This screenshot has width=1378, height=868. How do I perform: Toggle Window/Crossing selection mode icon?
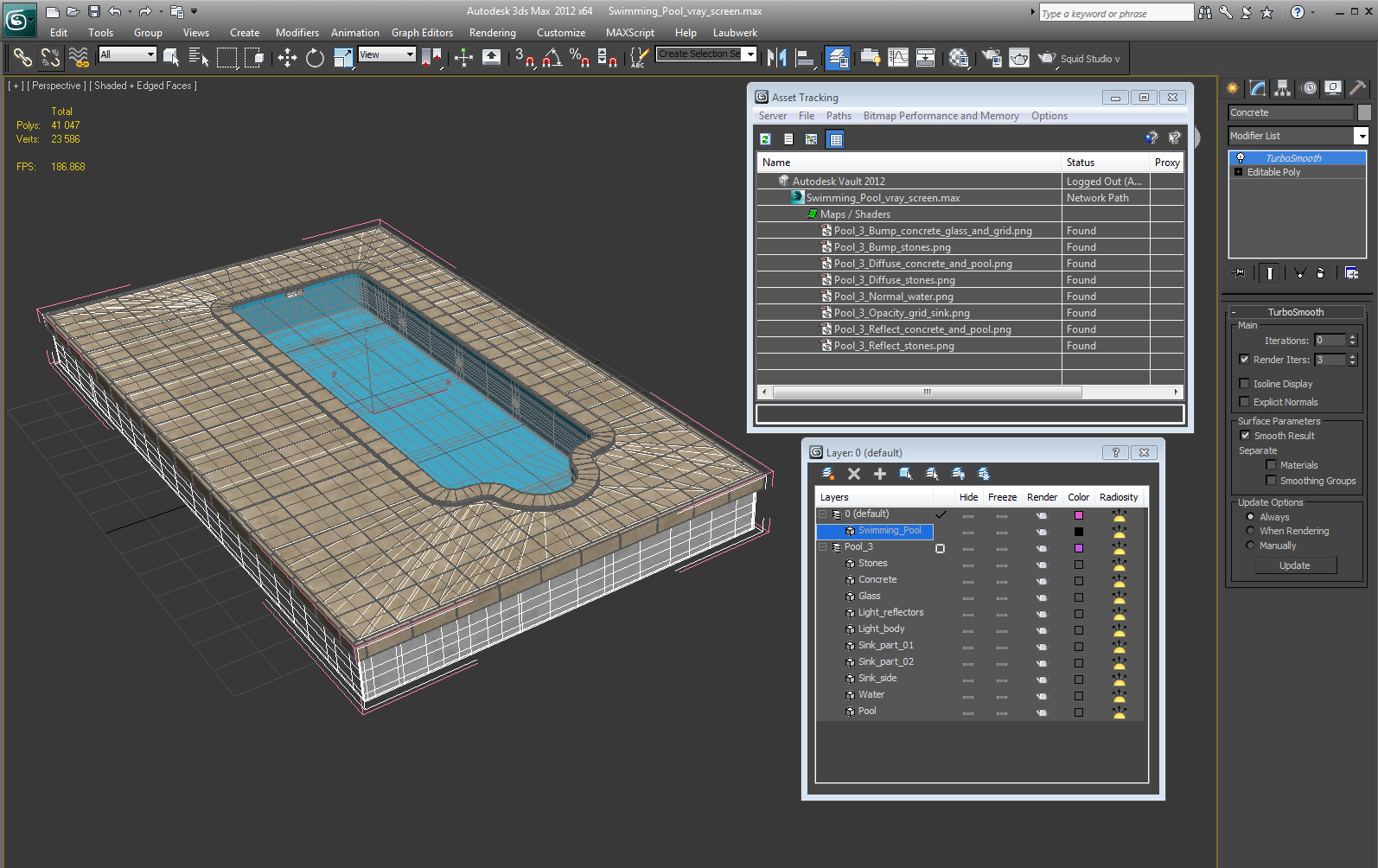pos(254,58)
